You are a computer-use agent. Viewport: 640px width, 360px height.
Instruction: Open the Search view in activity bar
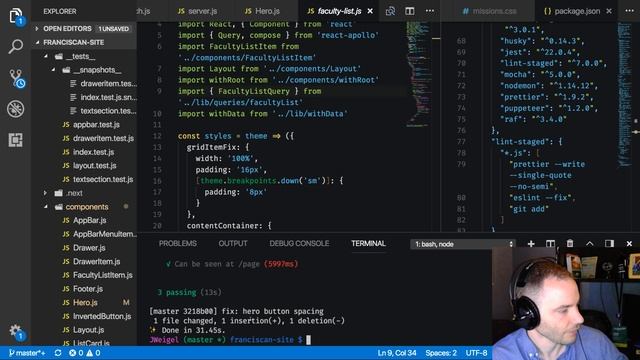coord(16,47)
